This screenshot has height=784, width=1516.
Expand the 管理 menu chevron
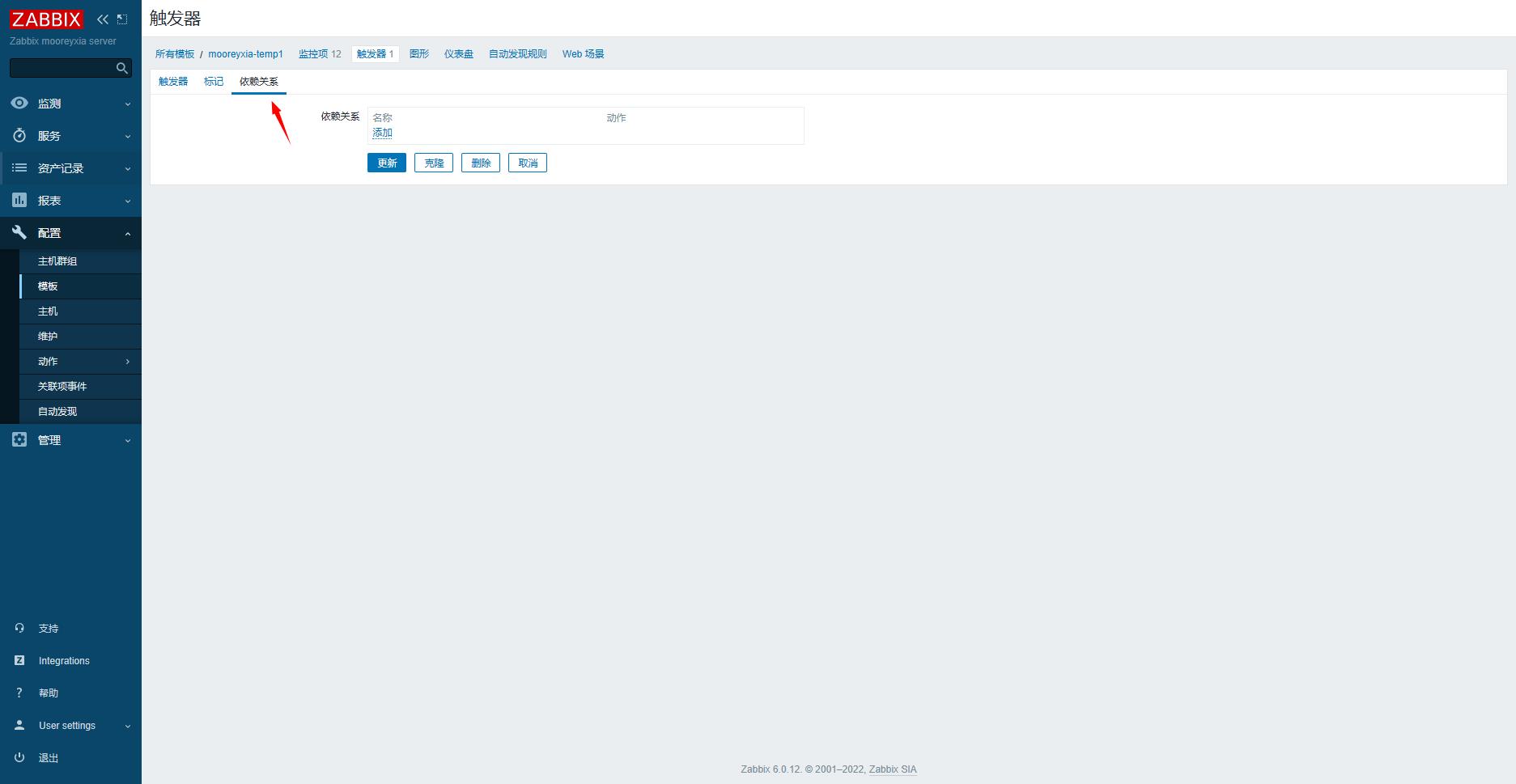point(128,441)
